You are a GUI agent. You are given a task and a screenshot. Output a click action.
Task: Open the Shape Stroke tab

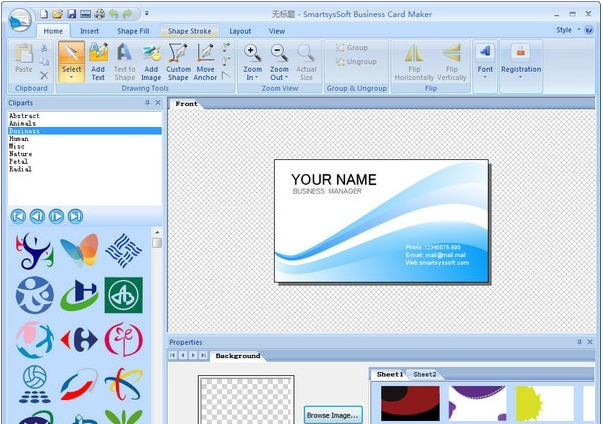pyautogui.click(x=190, y=31)
